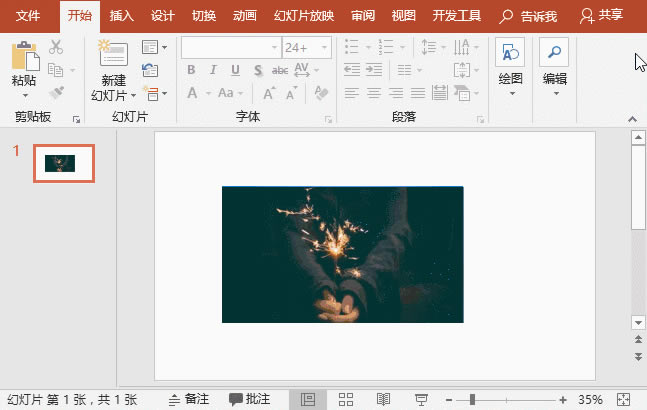Switch to Slide Sorter view in status bar
This screenshot has height=410, width=647.
pyautogui.click(x=346, y=399)
